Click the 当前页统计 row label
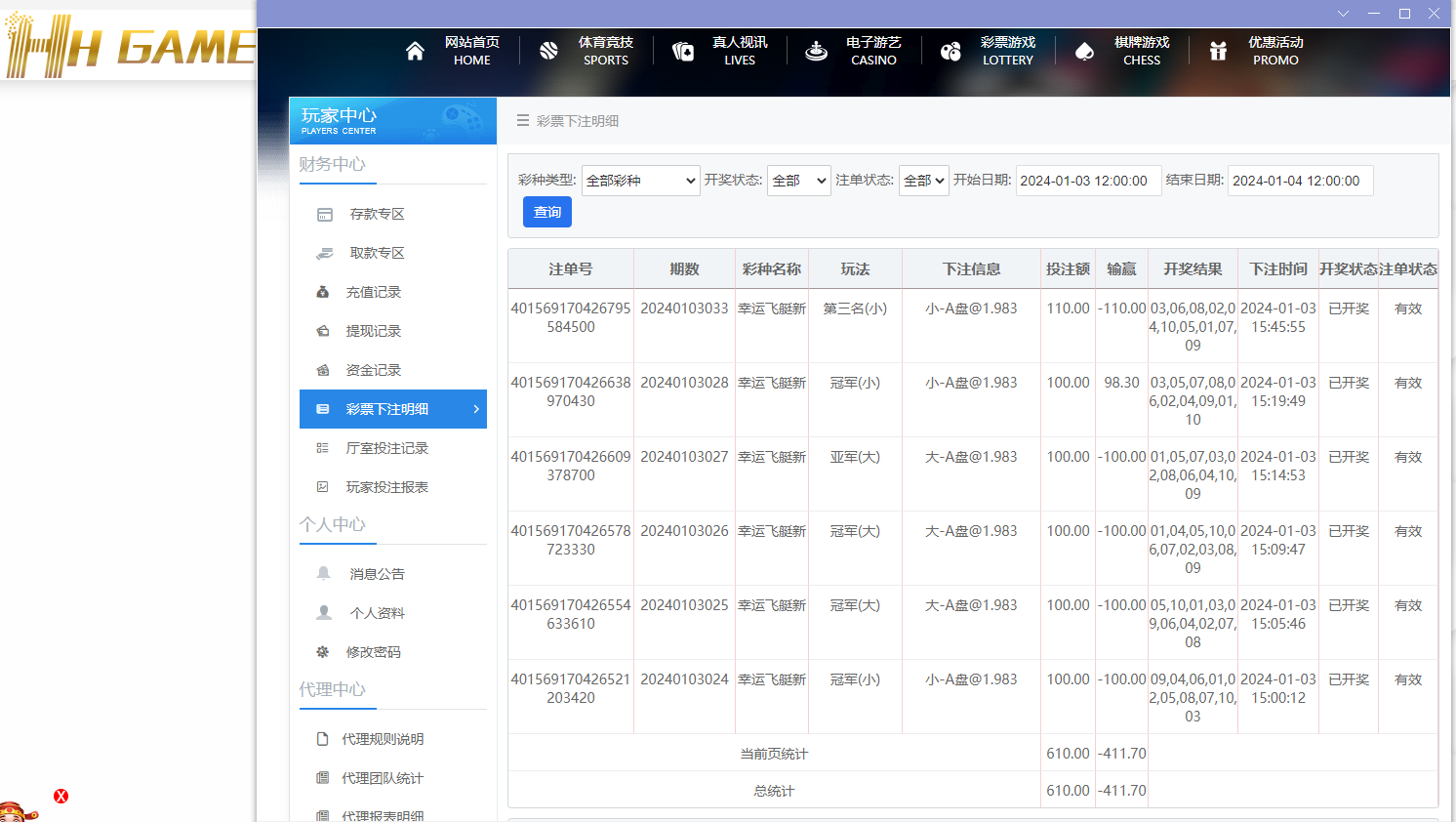 (774, 754)
